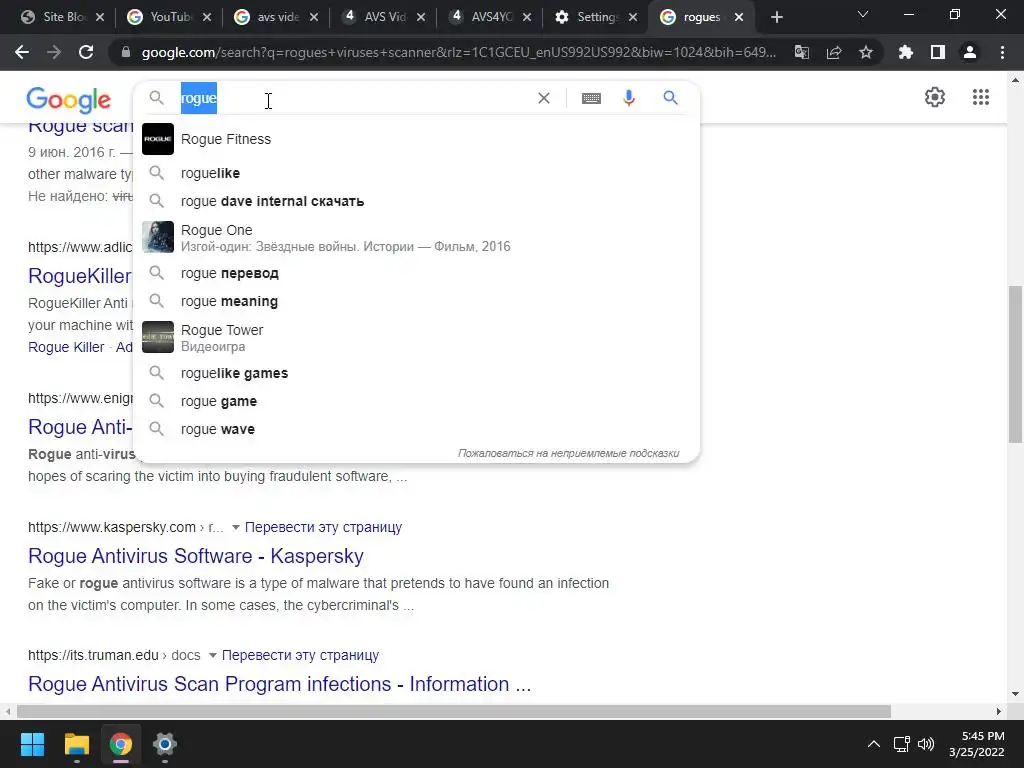Open the on-screen keyboard input tool
Screen dimensions: 1024x768
591,98
